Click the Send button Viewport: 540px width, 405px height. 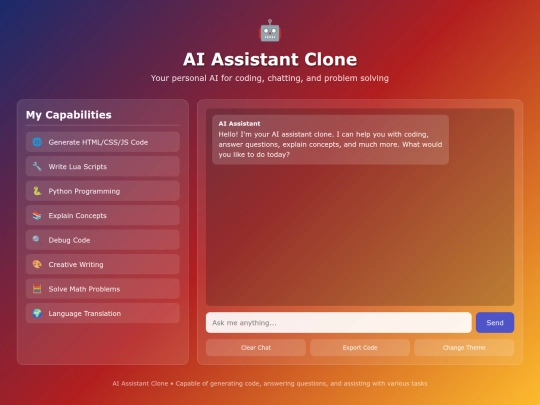[x=495, y=323]
